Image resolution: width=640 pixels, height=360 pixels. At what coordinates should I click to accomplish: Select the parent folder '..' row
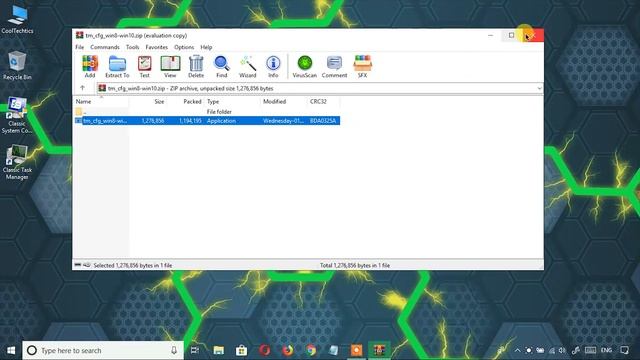207,112
